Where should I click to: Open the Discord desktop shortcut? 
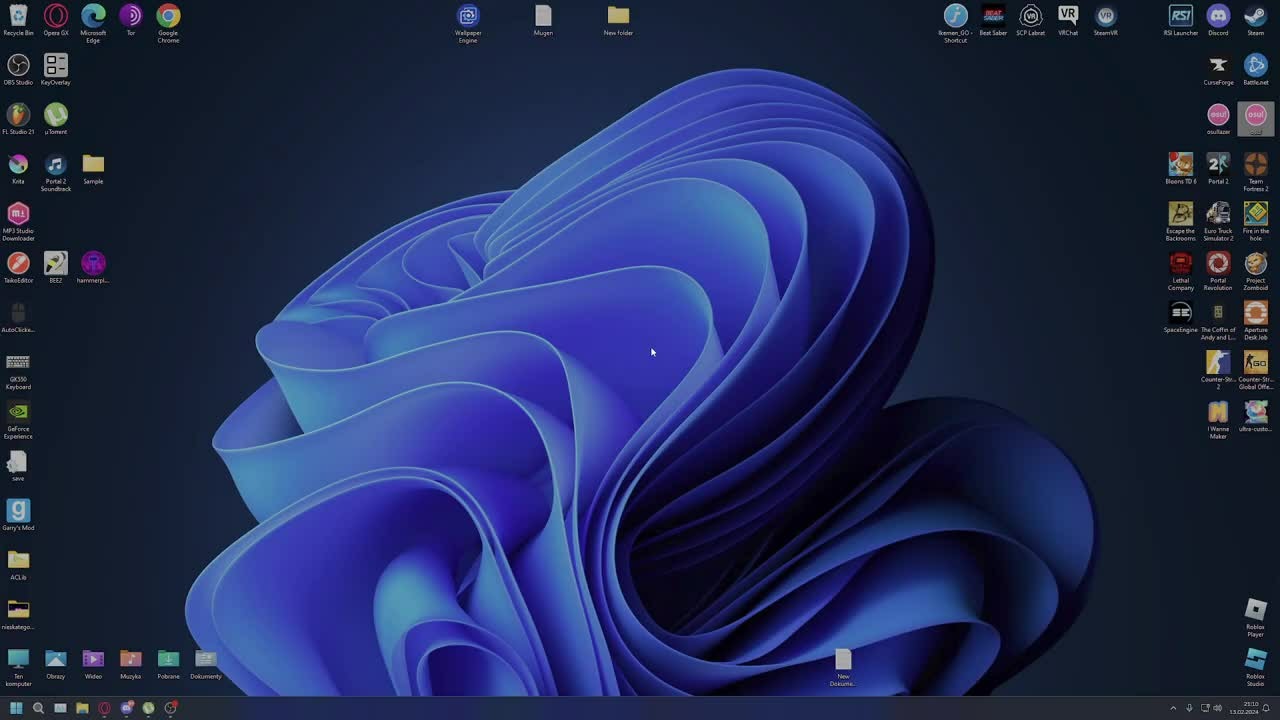click(x=1218, y=20)
